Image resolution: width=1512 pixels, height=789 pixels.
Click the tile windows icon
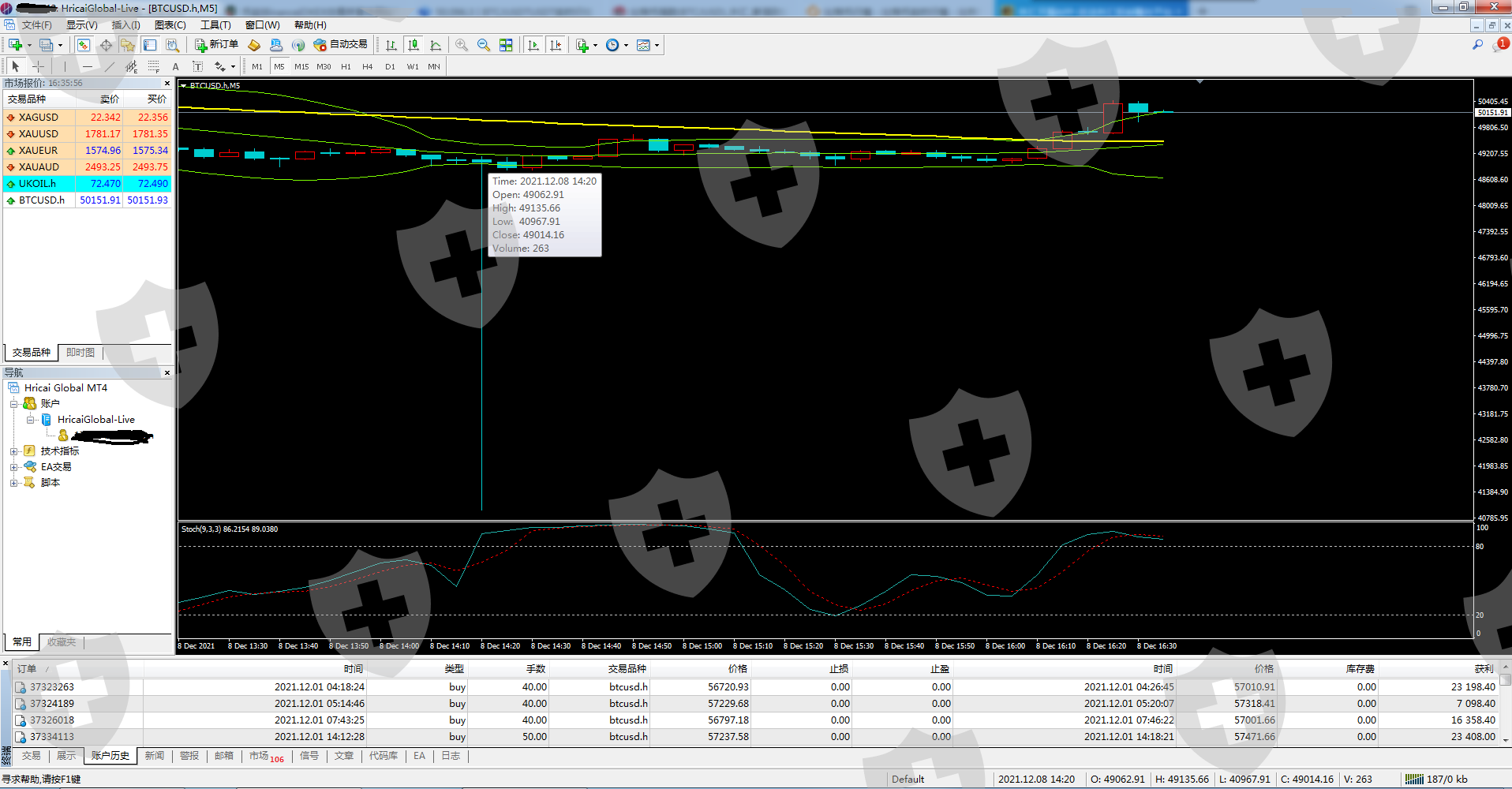click(506, 46)
